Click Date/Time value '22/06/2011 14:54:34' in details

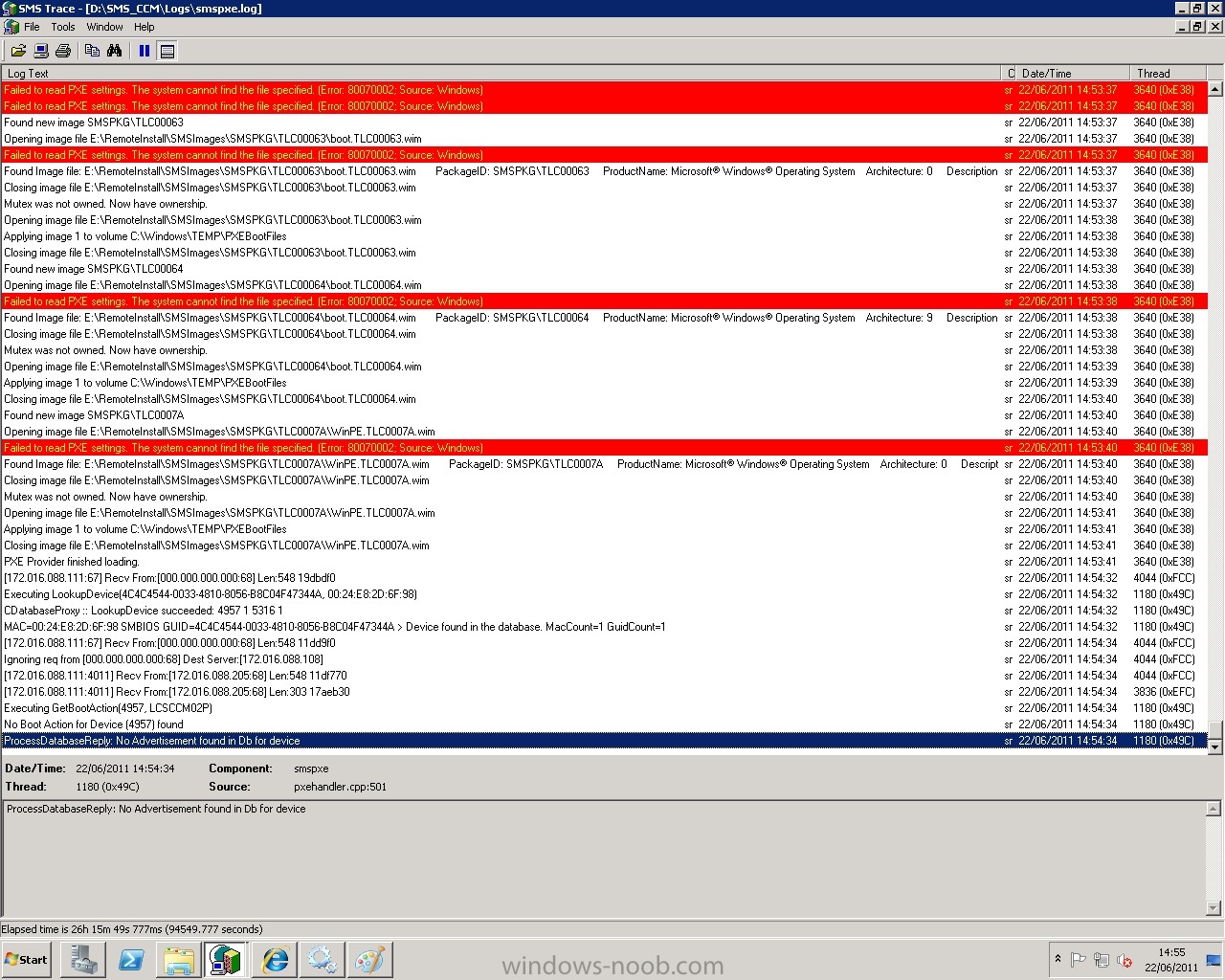pos(125,768)
